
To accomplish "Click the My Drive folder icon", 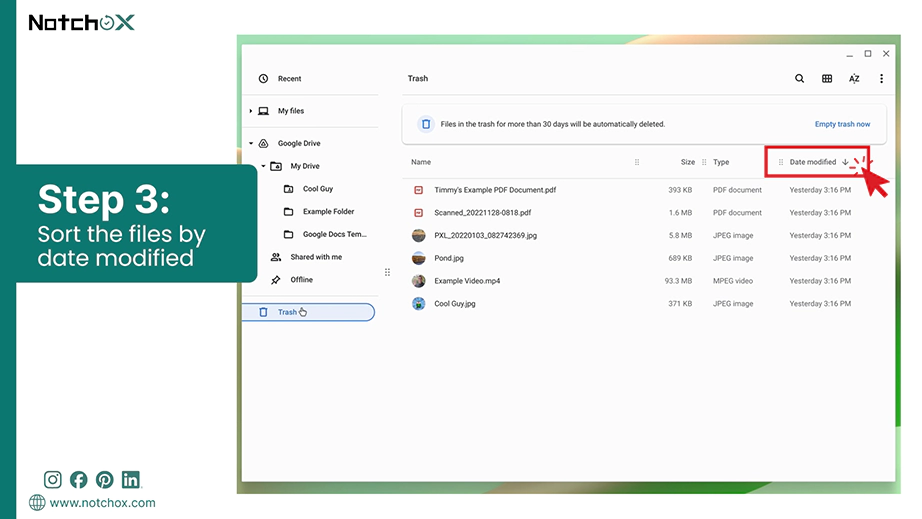I will coord(276,166).
